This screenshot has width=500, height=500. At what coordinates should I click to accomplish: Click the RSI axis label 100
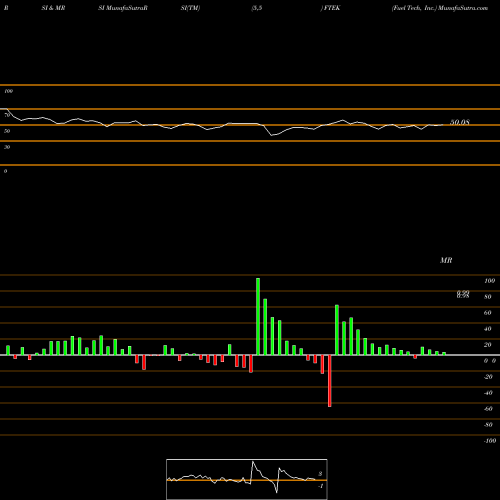click(x=8, y=91)
